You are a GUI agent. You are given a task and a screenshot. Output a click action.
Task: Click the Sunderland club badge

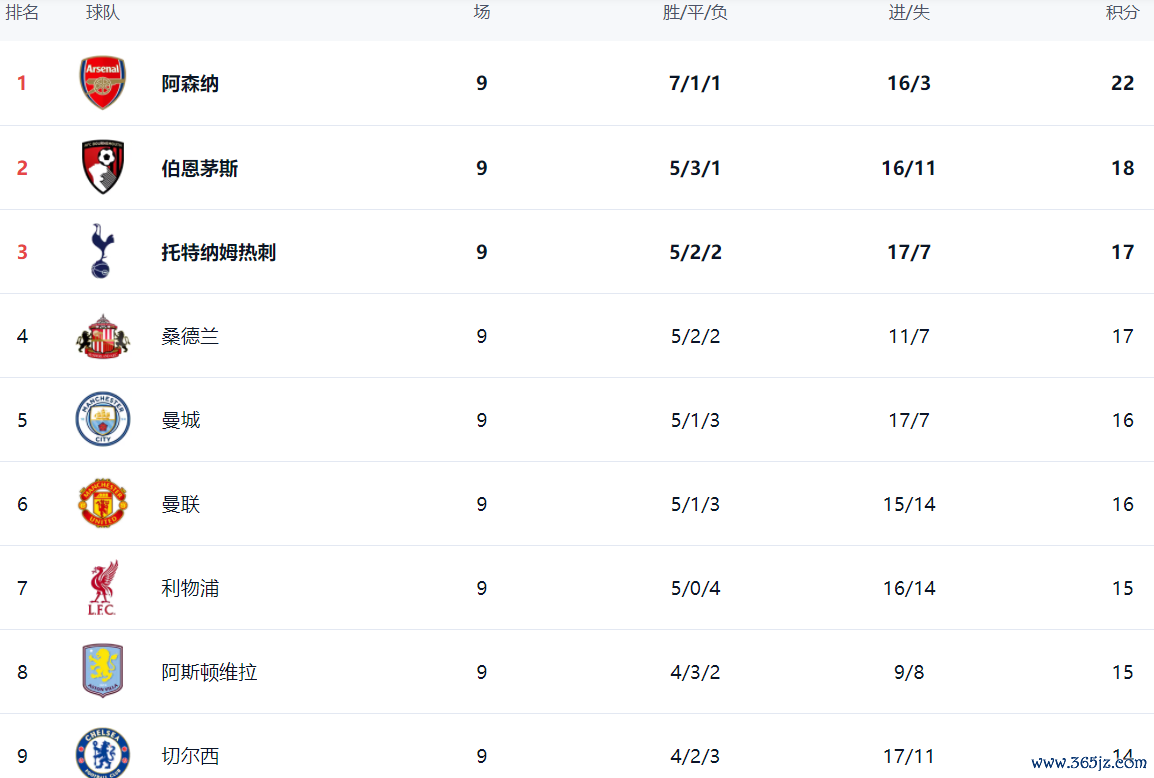(x=103, y=336)
